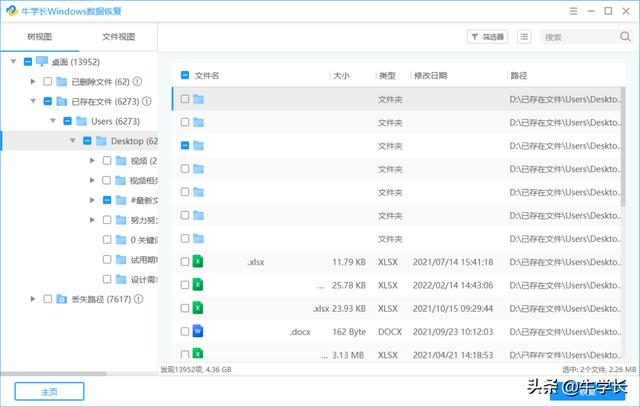Open the 筛选器 filter button
Image resolution: width=640 pixels, height=407 pixels.
click(488, 37)
